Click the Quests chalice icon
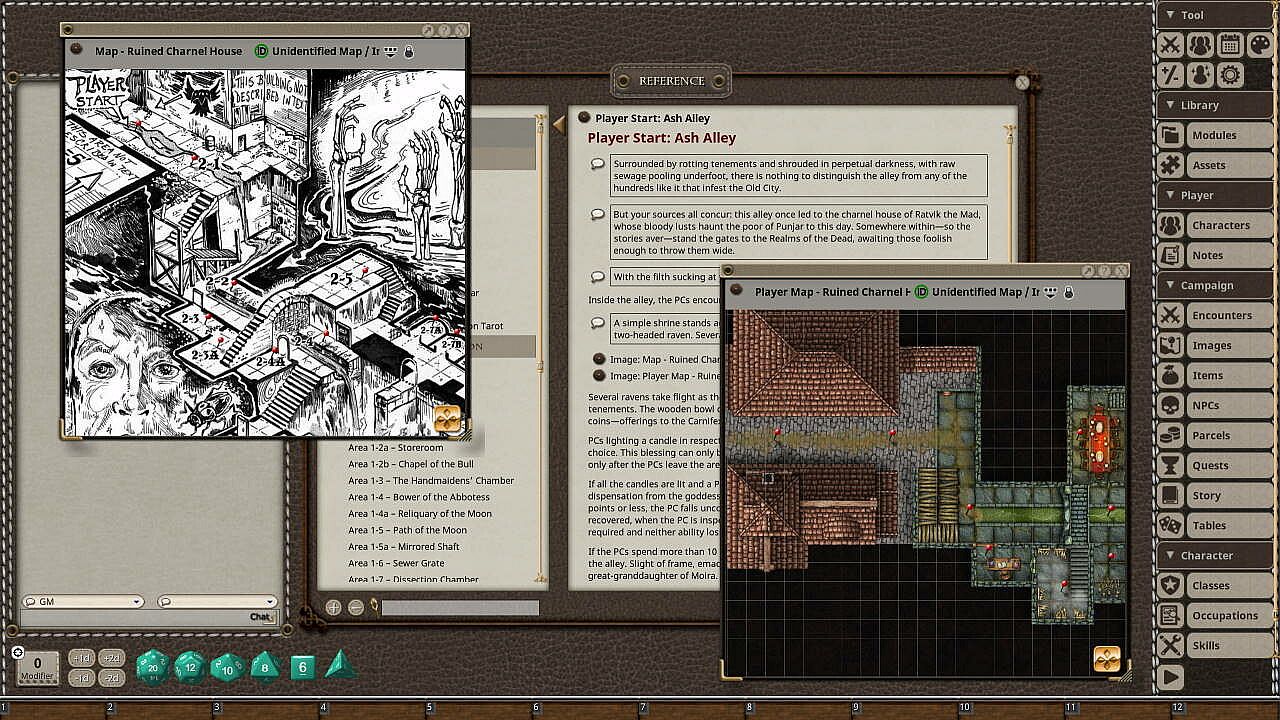The height and width of the screenshot is (720, 1280). point(1171,465)
